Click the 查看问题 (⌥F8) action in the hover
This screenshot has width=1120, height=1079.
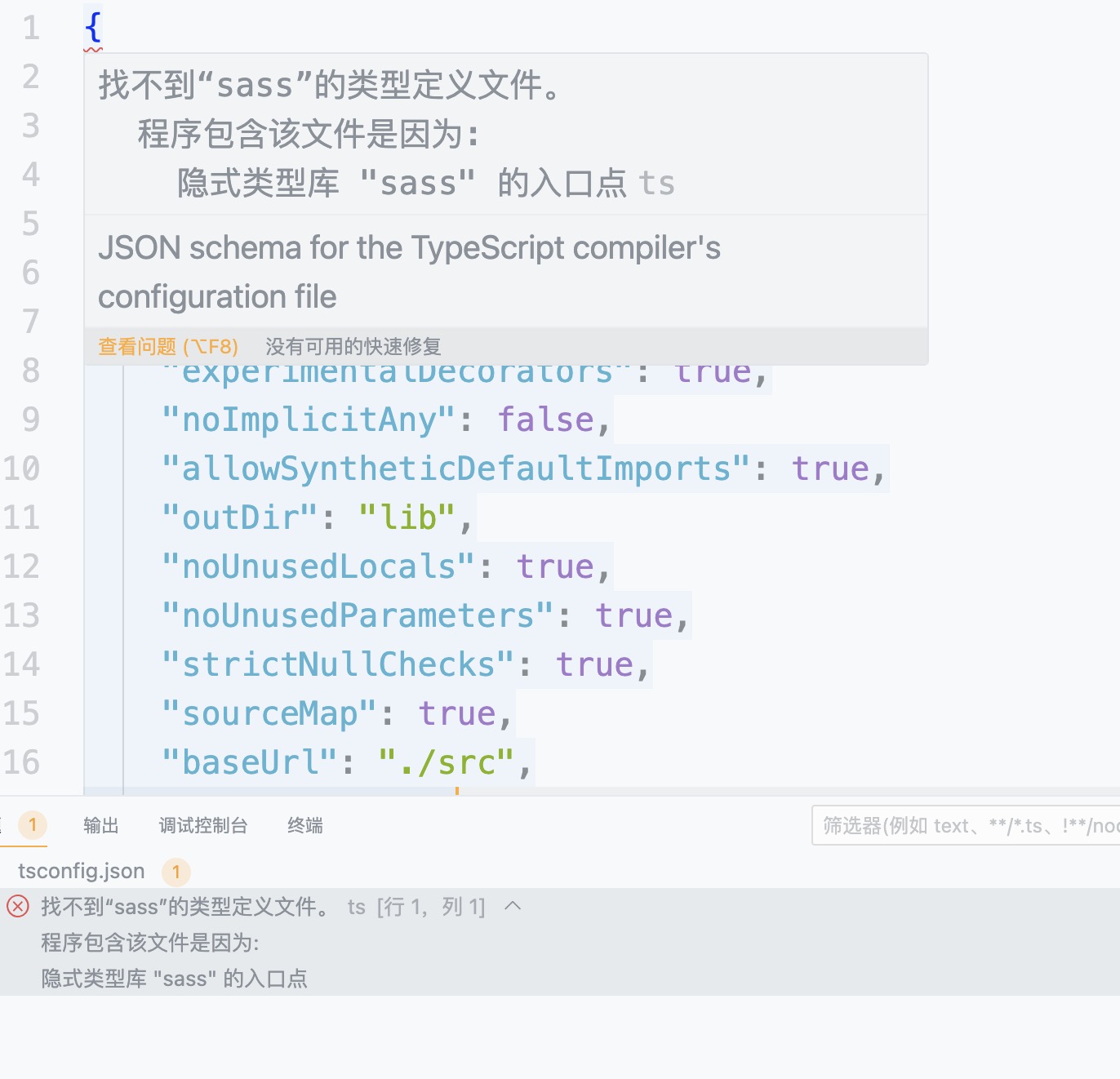point(166,346)
